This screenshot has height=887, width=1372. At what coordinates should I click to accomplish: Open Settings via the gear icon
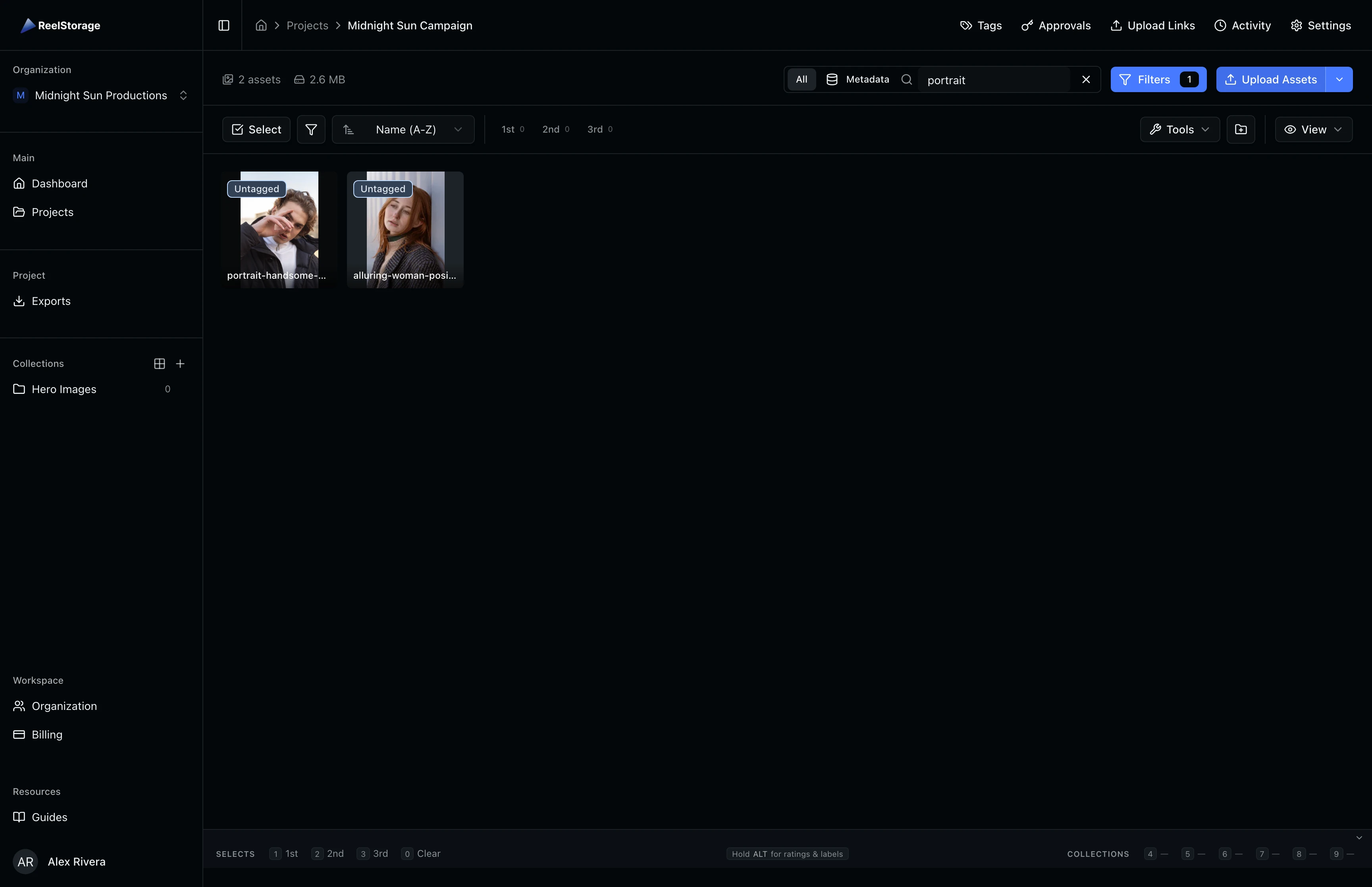[x=1320, y=25]
